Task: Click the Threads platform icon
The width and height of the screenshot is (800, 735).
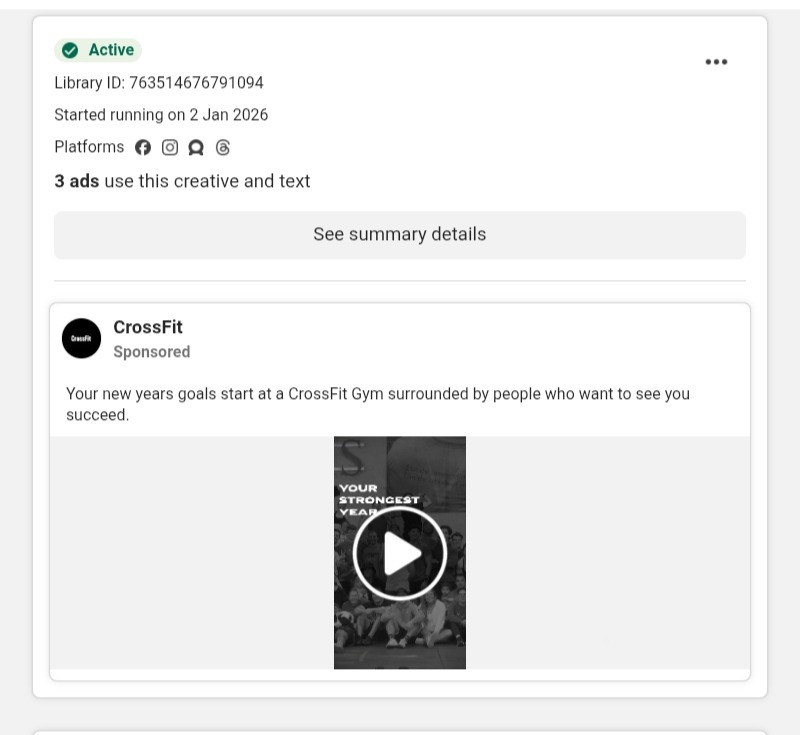Action: [x=223, y=148]
